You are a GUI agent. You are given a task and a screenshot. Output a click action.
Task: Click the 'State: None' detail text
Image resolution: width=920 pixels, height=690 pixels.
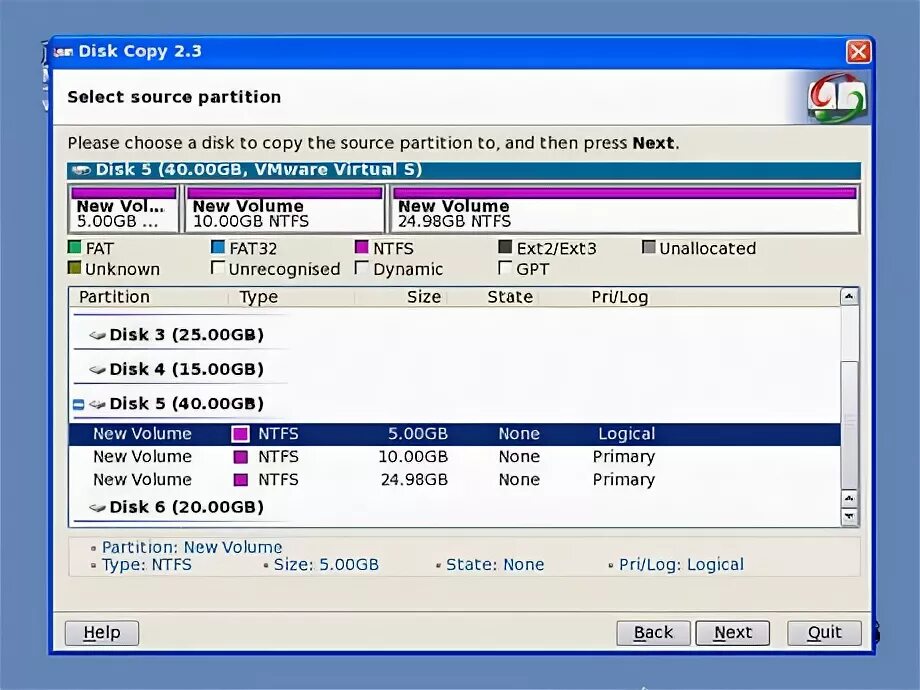pos(495,565)
